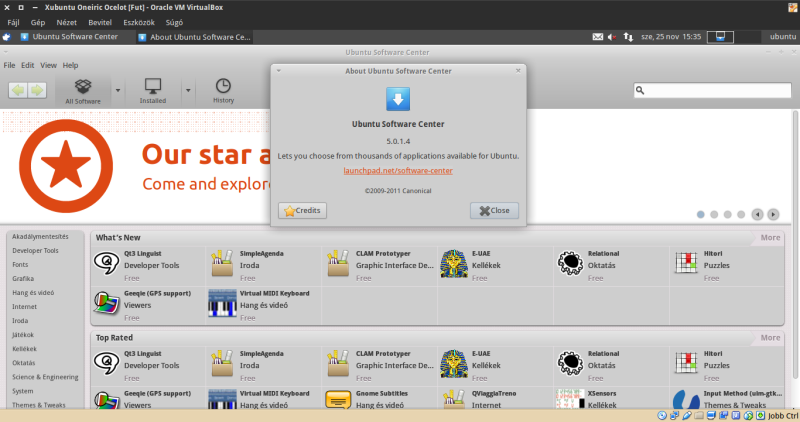Open Virtual MIDI Keyboard in What's New
The image size is (800, 422).
(264, 305)
